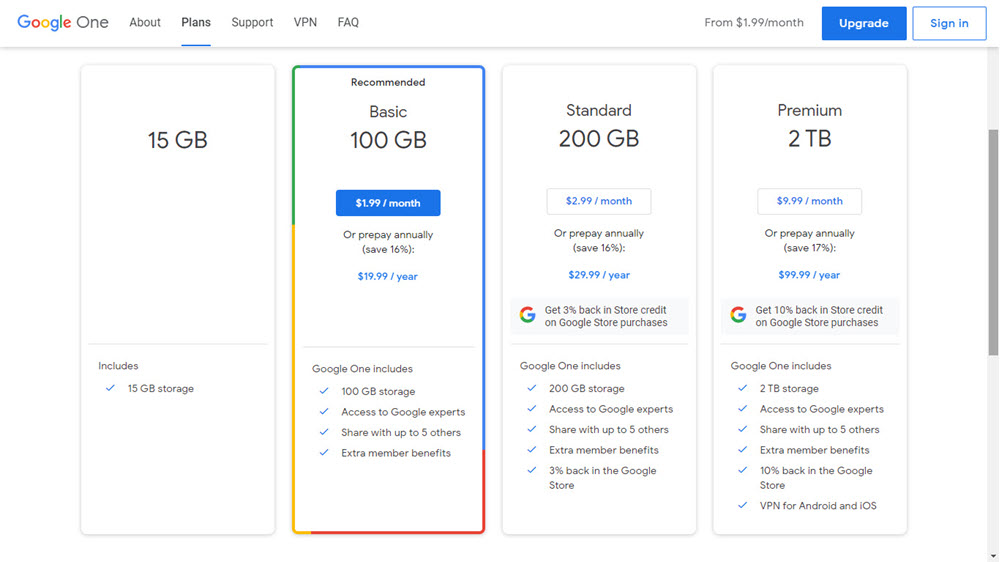Click the Google One logo
Screen dimensions: 1000x562
tap(62, 22)
